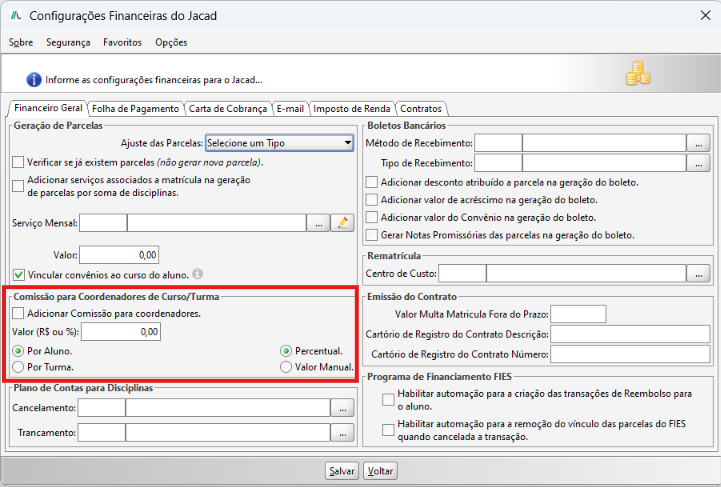Check Adicionar desconto atribuído a parcela checkbox

pyautogui.click(x=372, y=182)
